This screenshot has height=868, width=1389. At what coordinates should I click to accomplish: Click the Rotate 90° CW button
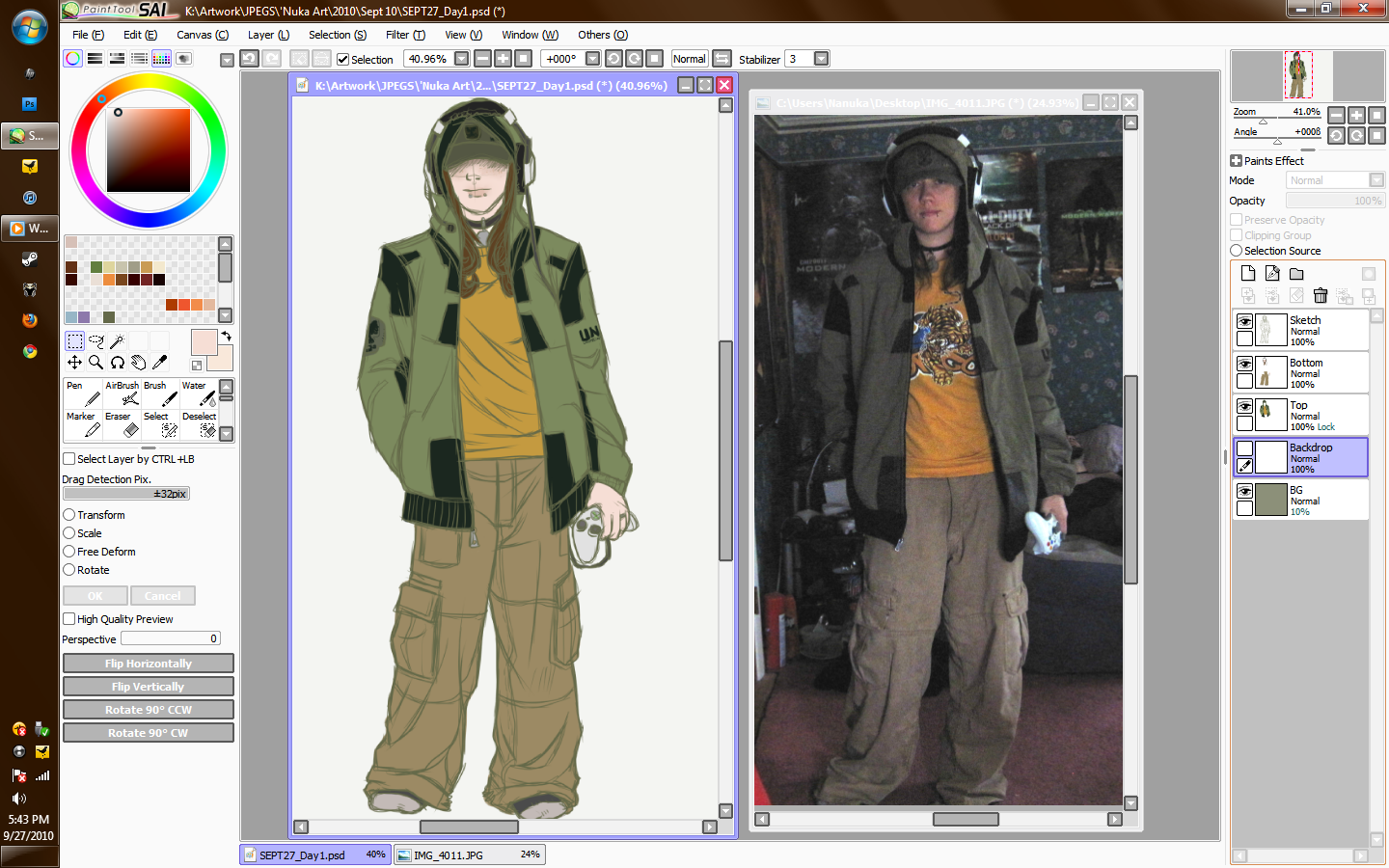click(149, 733)
